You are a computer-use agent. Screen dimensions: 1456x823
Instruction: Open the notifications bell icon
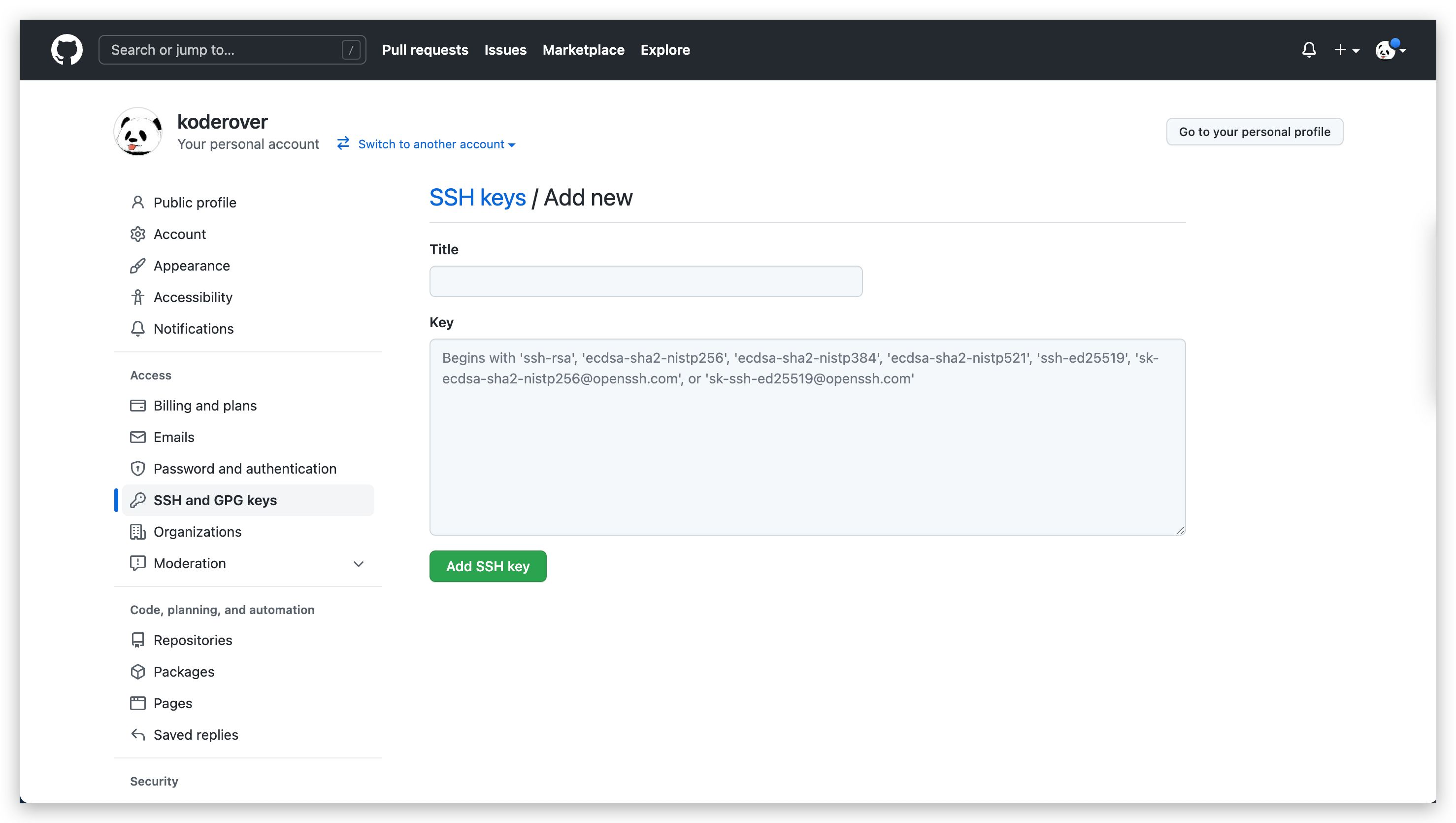coord(1309,50)
